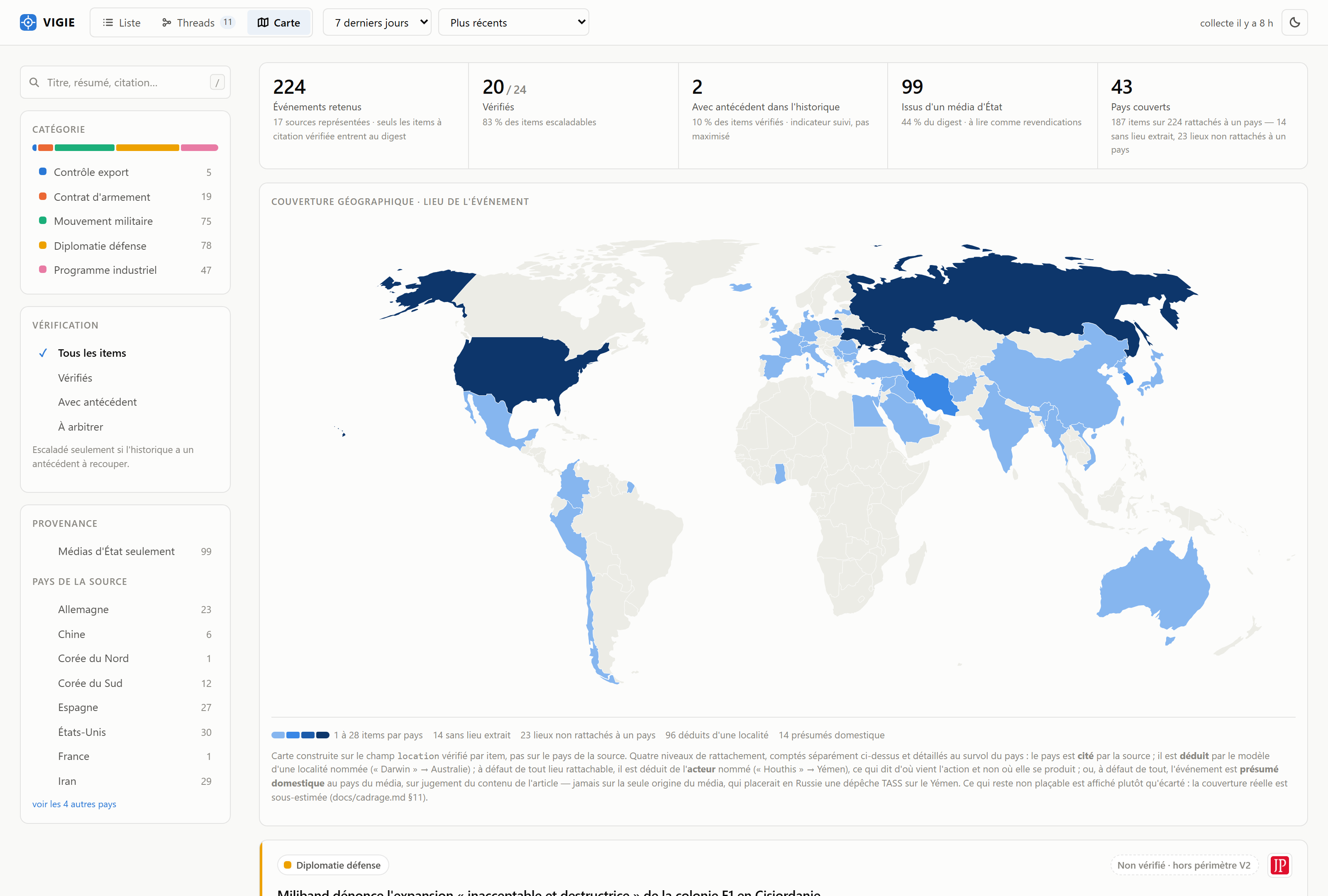Viewport: 1328px width, 896px height.
Task: Filter source country Iran
Action: pos(125,781)
